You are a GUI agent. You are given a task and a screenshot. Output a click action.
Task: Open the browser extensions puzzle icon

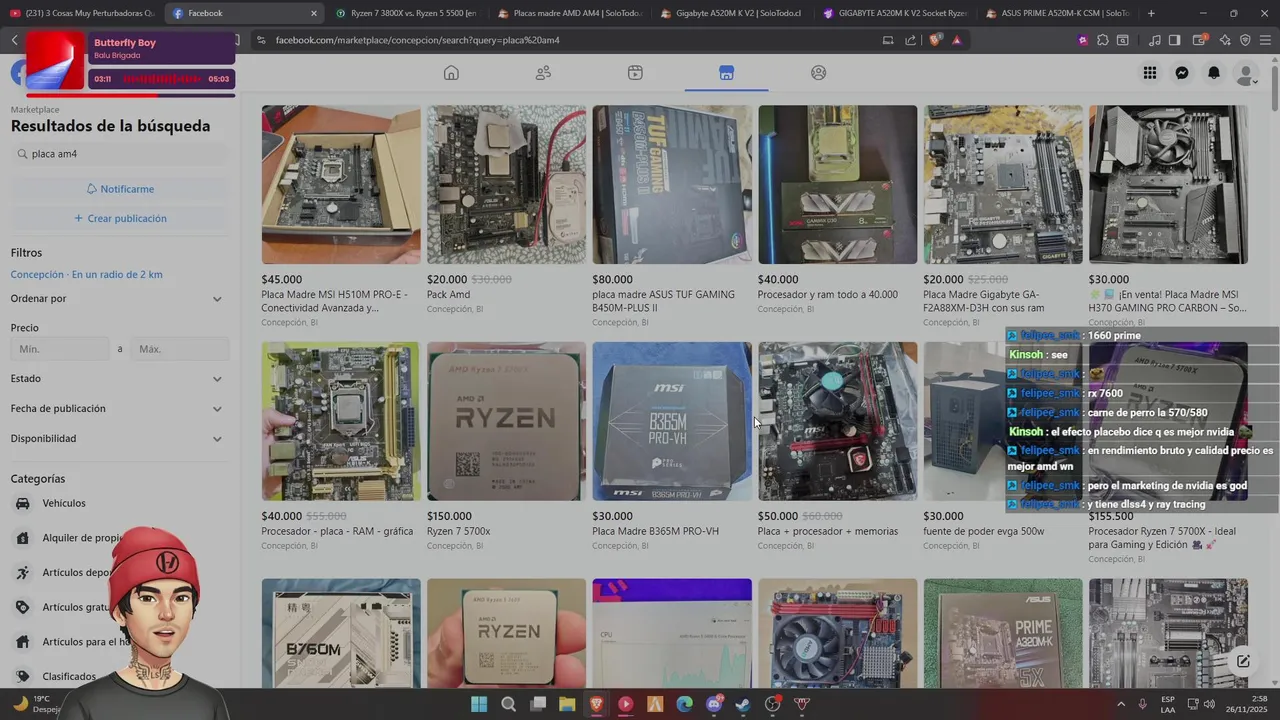(1103, 40)
